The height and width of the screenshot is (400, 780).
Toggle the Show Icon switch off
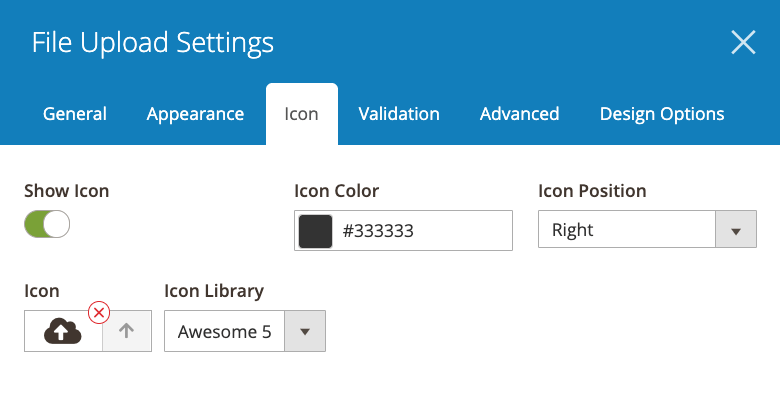pyautogui.click(x=47, y=224)
